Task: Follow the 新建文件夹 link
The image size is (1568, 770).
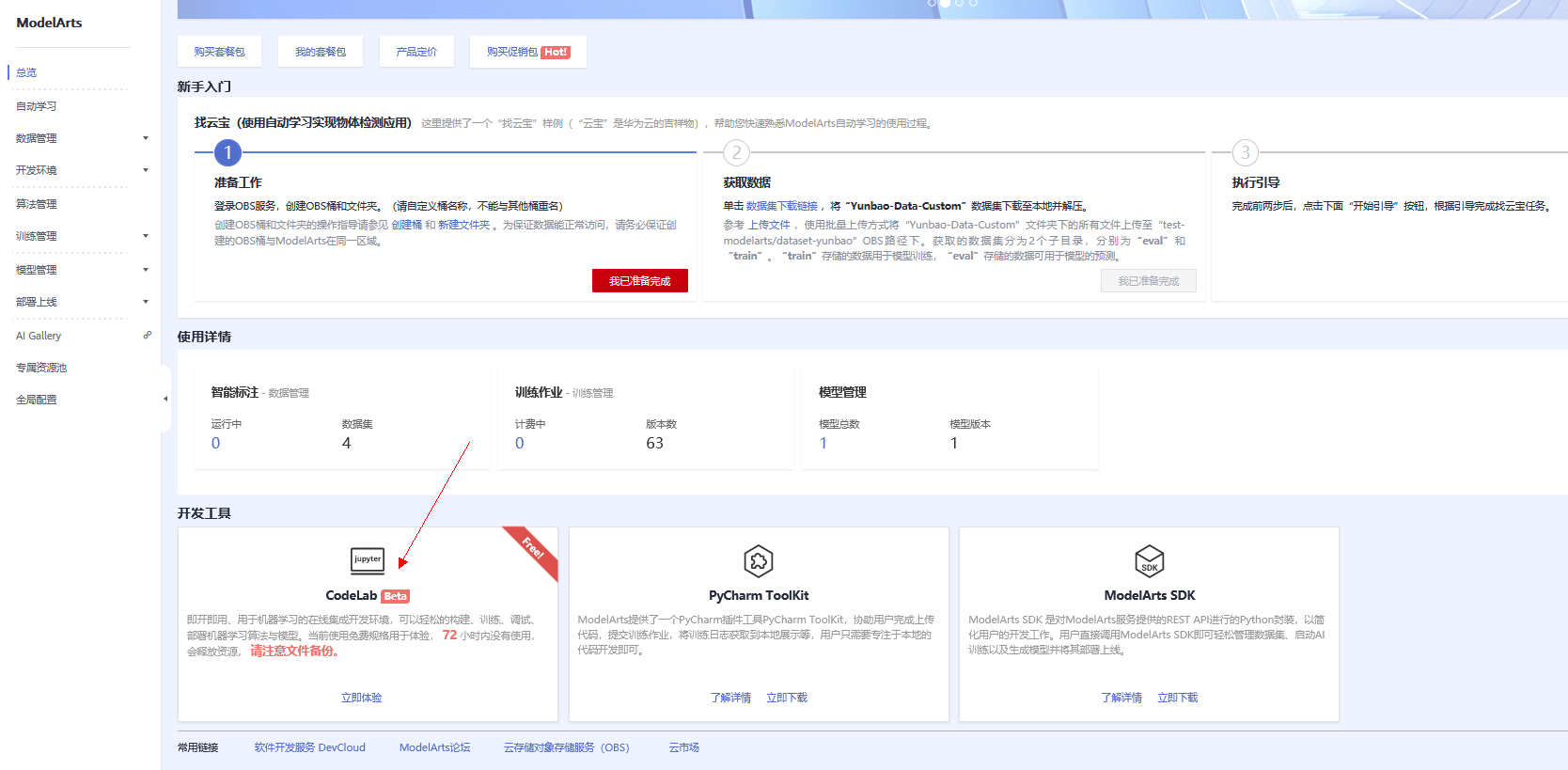Action: click(464, 225)
